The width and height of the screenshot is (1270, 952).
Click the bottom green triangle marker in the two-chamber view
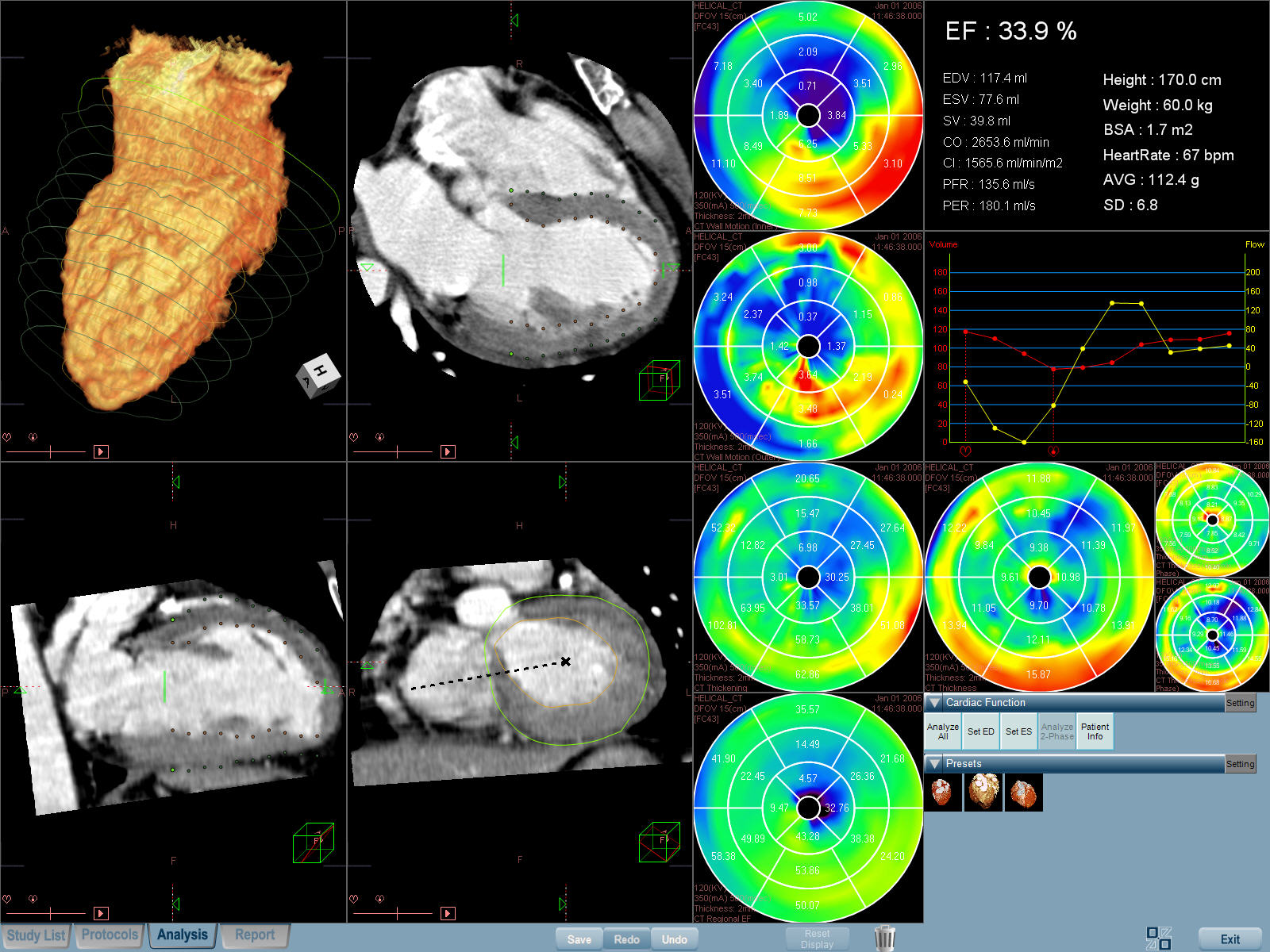(175, 904)
